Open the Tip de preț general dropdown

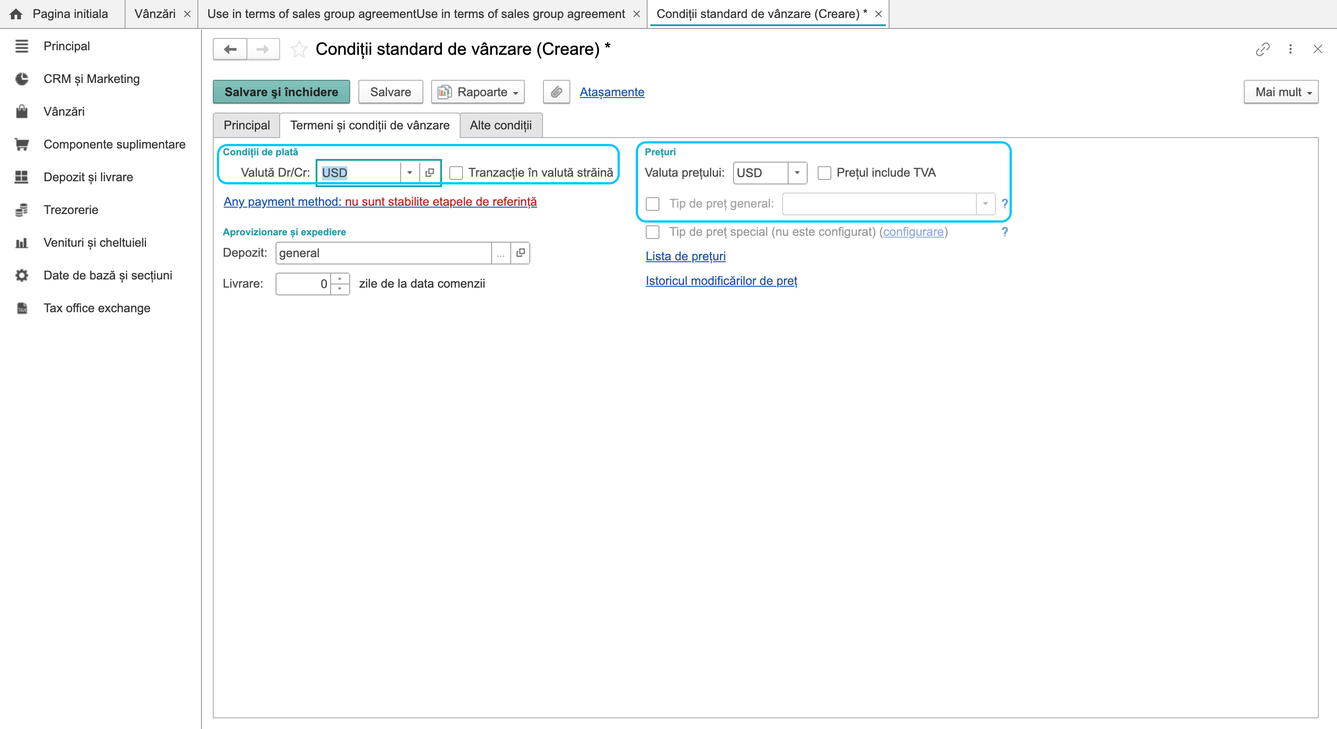[x=985, y=204]
